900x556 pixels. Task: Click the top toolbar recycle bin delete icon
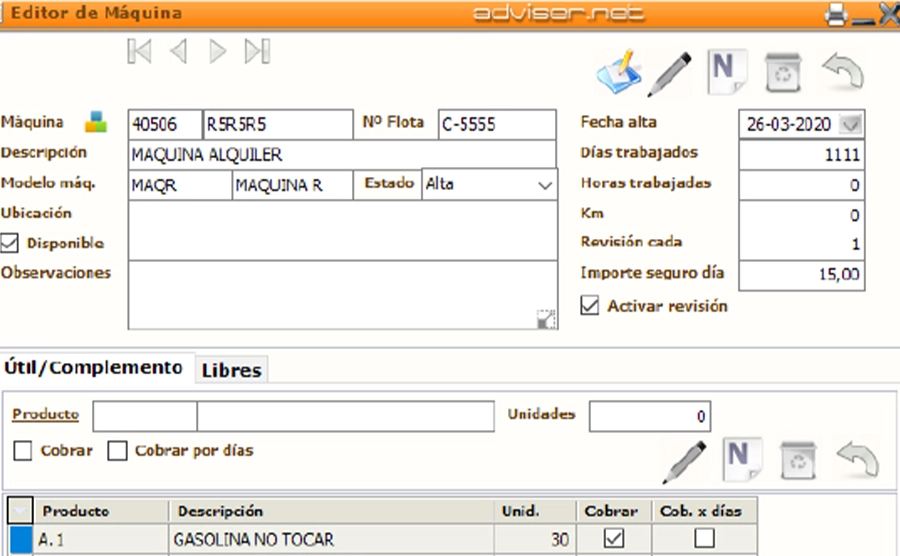point(781,72)
